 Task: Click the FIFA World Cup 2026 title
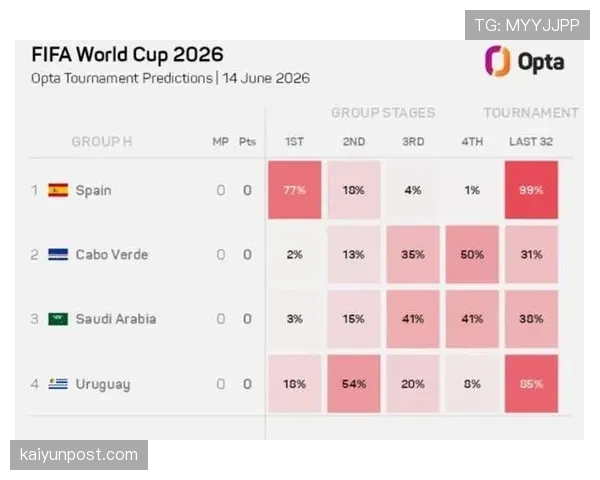point(127,54)
